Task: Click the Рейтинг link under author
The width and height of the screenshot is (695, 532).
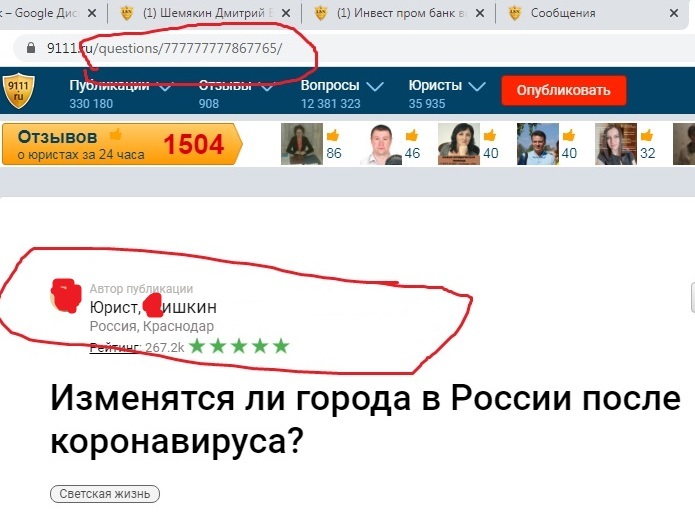Action: (x=115, y=347)
